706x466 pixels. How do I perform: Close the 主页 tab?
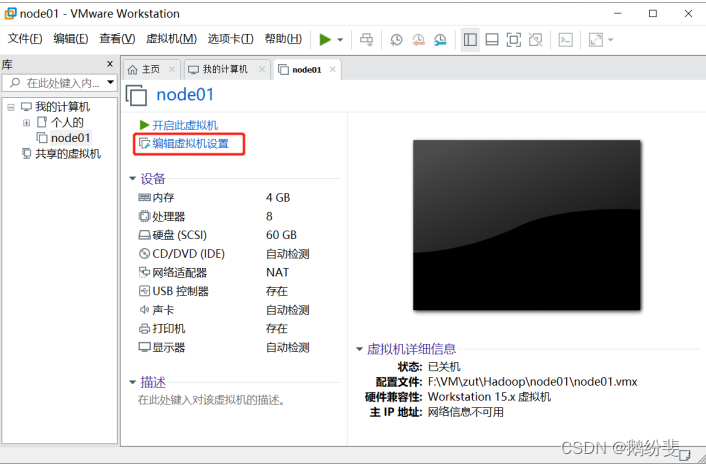172,69
